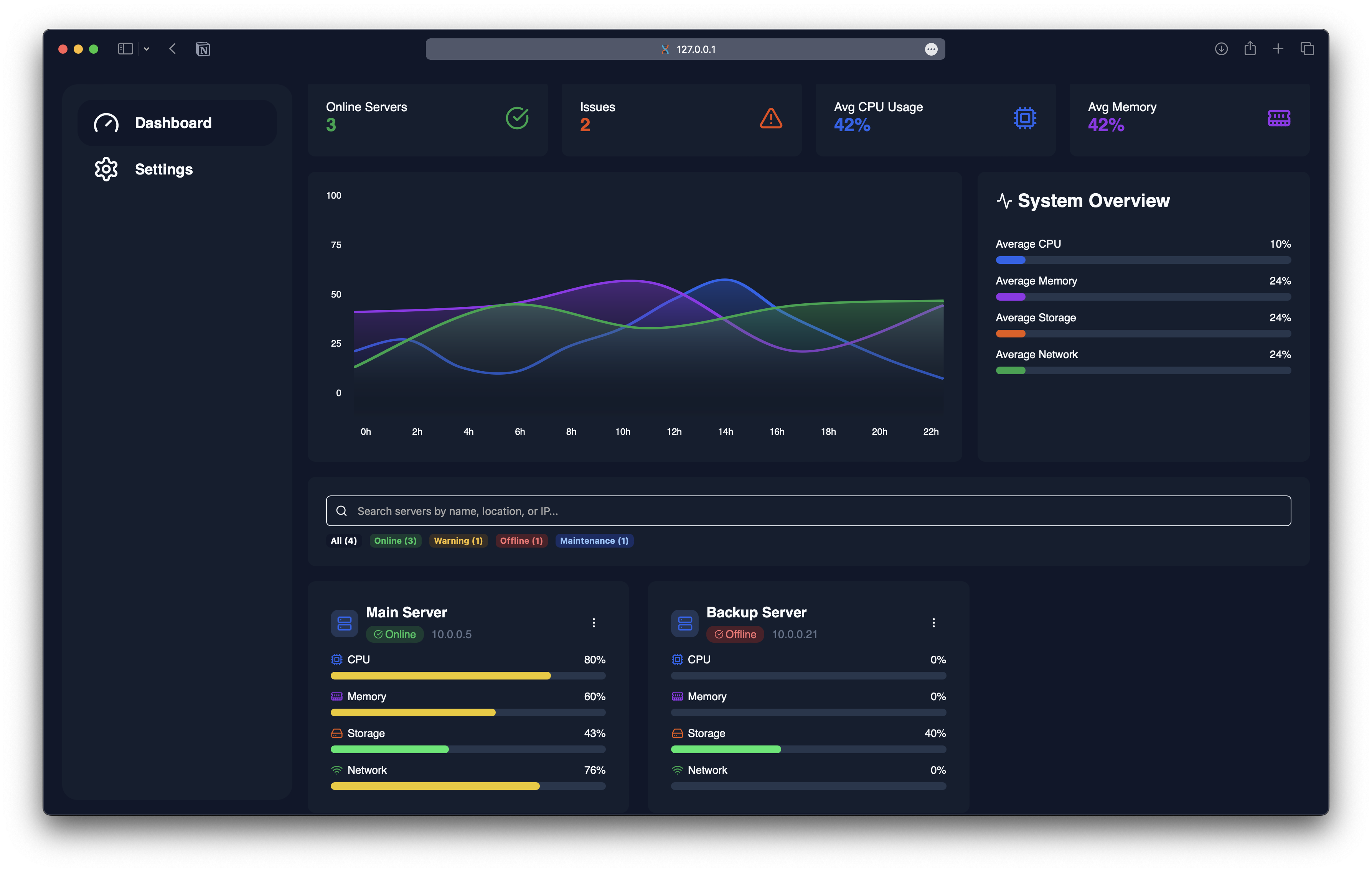Click the Online Servers stat card

[427, 120]
